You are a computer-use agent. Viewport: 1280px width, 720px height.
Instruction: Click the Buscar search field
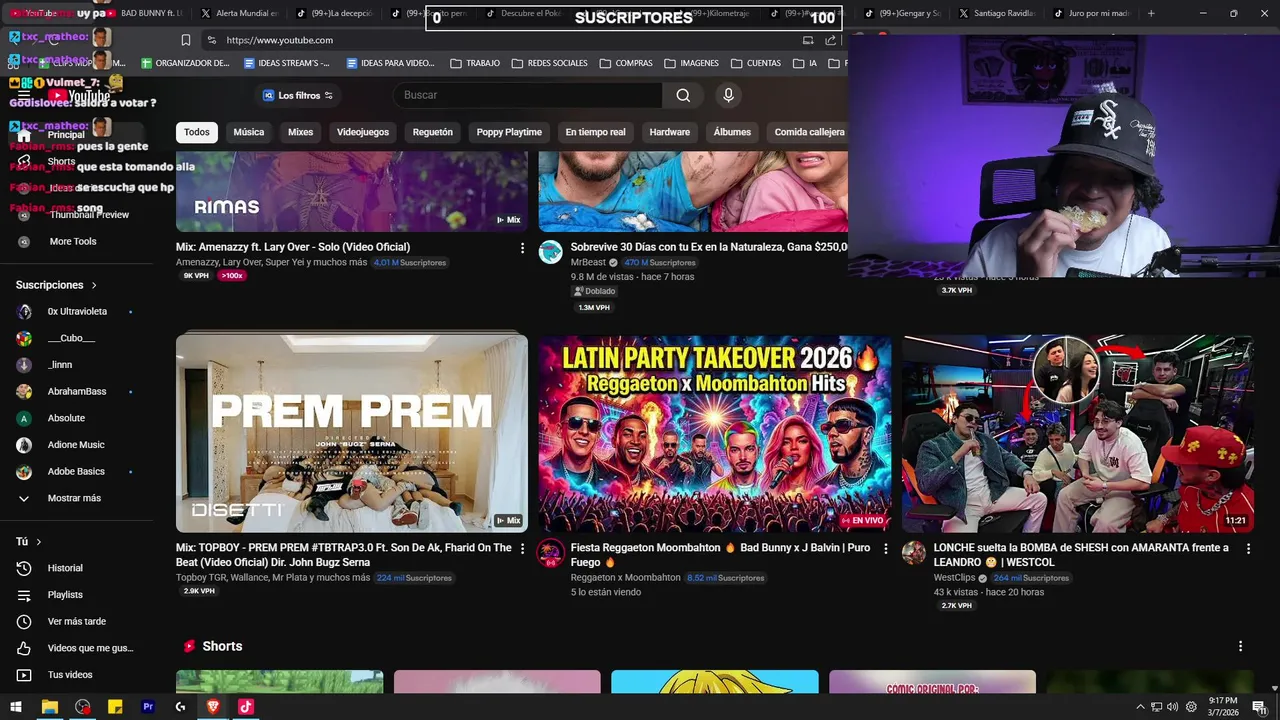(x=528, y=95)
